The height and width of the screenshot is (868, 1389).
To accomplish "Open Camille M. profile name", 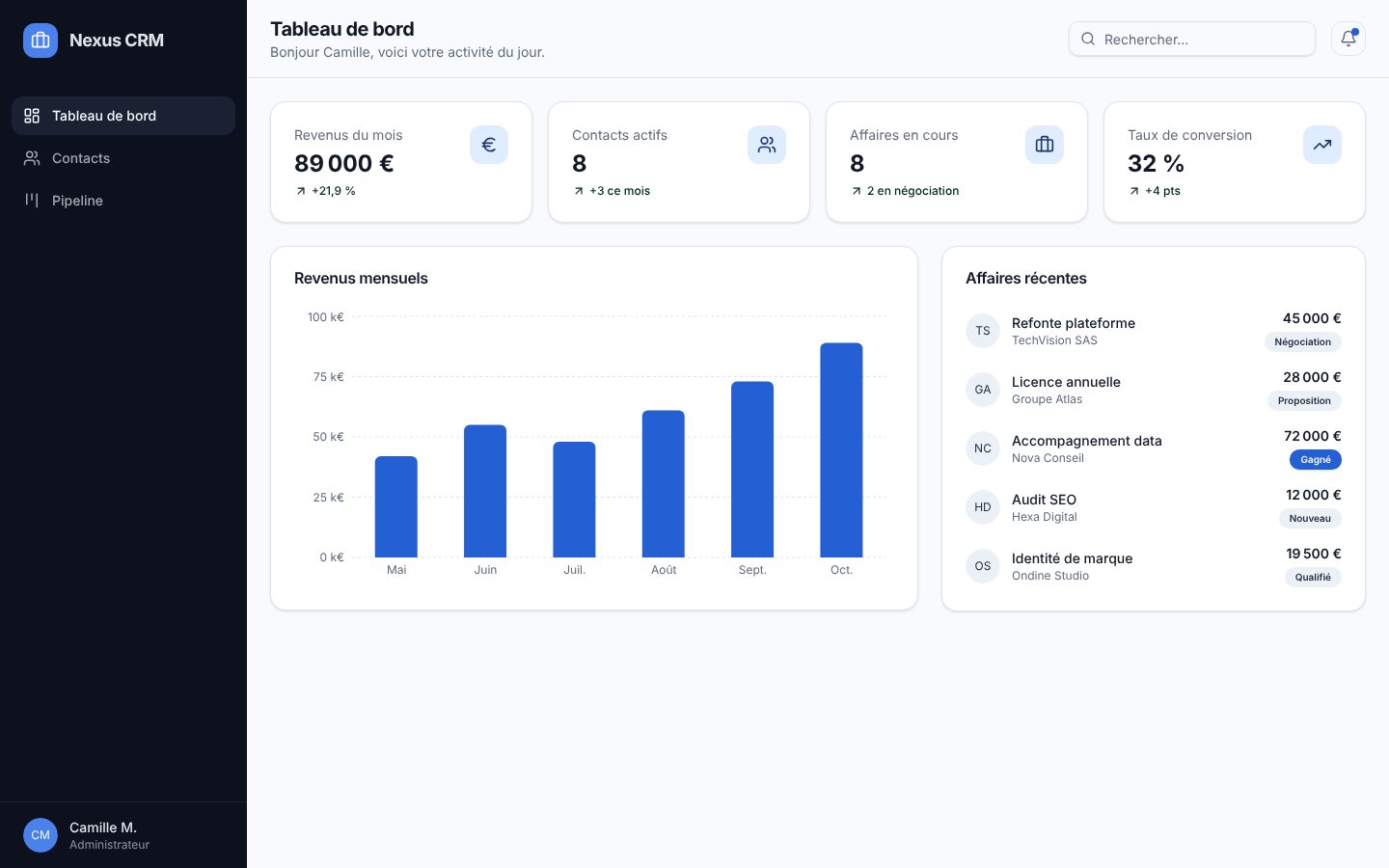I will click(x=103, y=827).
